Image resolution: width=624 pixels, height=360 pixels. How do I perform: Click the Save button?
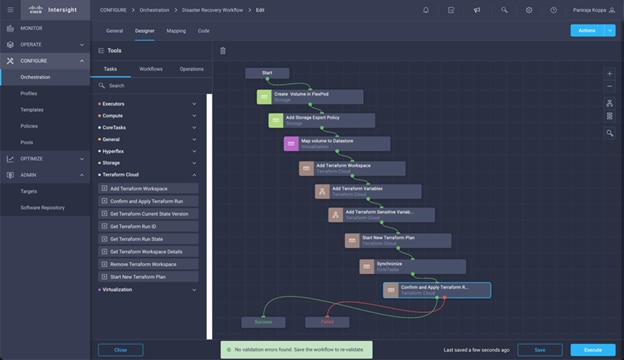pyautogui.click(x=540, y=350)
